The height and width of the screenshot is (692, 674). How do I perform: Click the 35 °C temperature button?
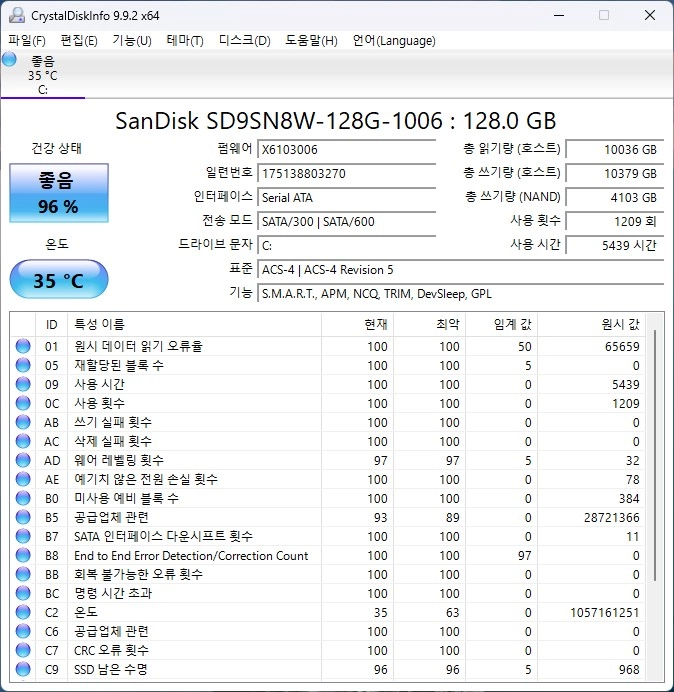[59, 279]
